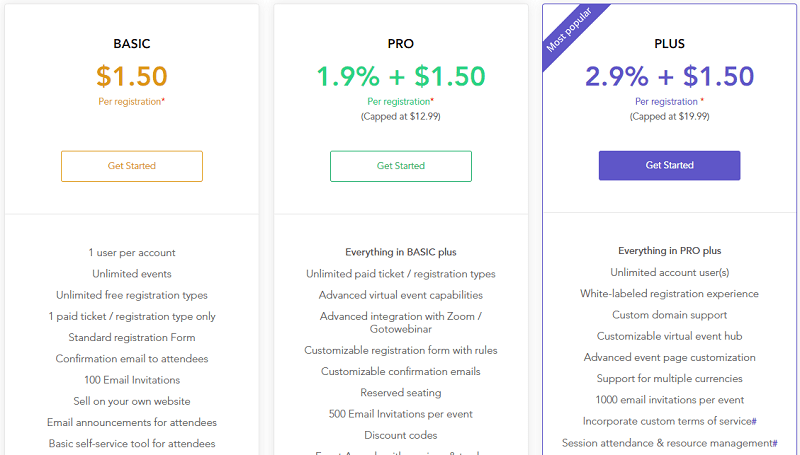800x455 pixels.
Task: Click the $1.50 BASIC price
Action: 132,77
